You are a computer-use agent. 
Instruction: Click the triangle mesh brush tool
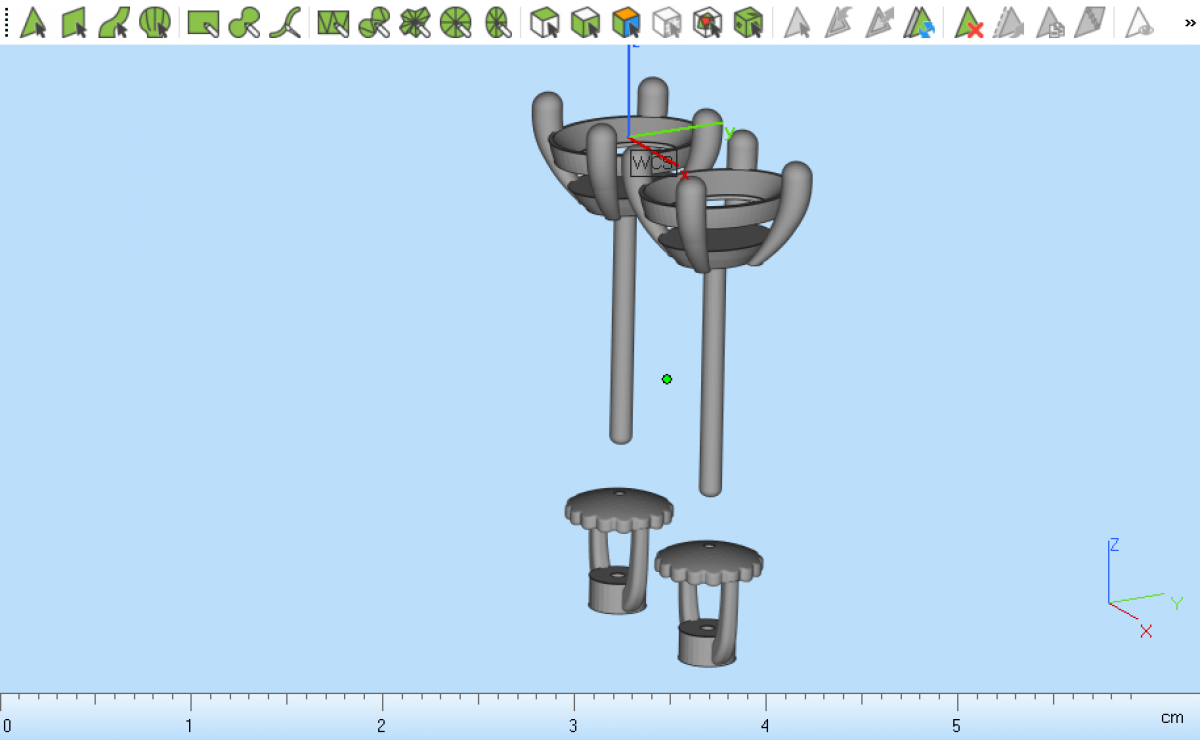tap(332, 22)
